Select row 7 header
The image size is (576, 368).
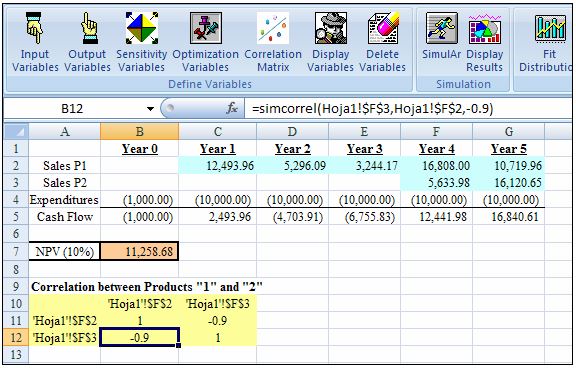tap(16, 252)
